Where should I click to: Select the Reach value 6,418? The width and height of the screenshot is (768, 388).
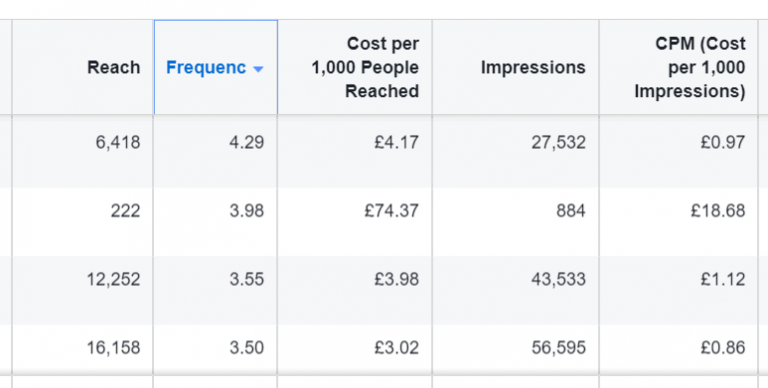tap(118, 143)
